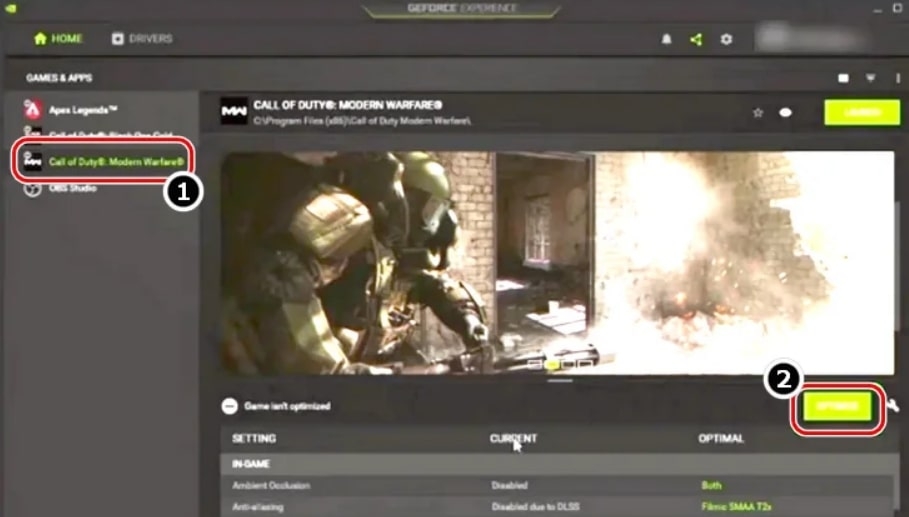The height and width of the screenshot is (517, 909).
Task: Open the green share overlay icon
Action: pyautogui.click(x=696, y=39)
